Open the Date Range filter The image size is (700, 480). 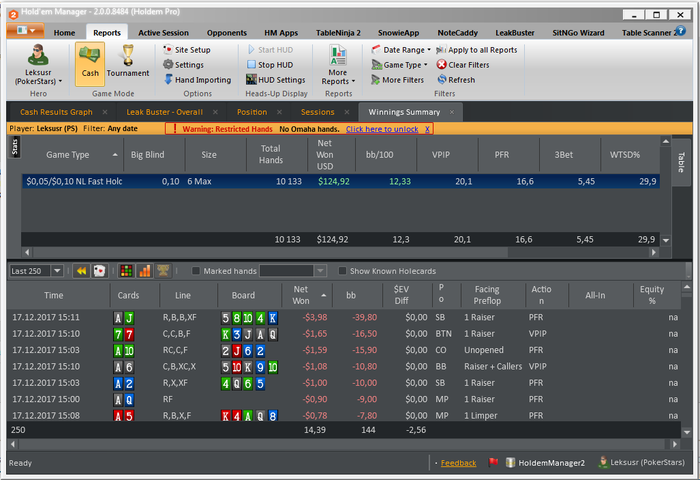click(x=401, y=50)
